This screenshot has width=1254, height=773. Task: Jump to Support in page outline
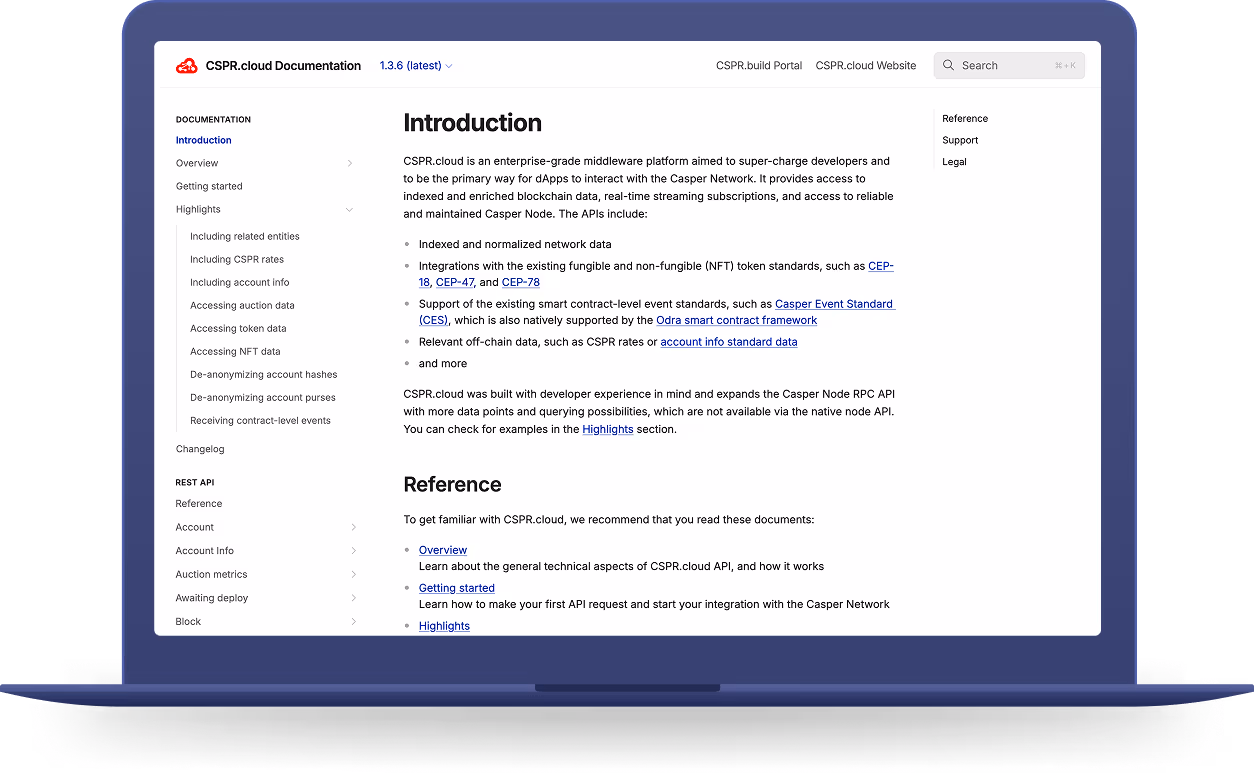(x=960, y=141)
